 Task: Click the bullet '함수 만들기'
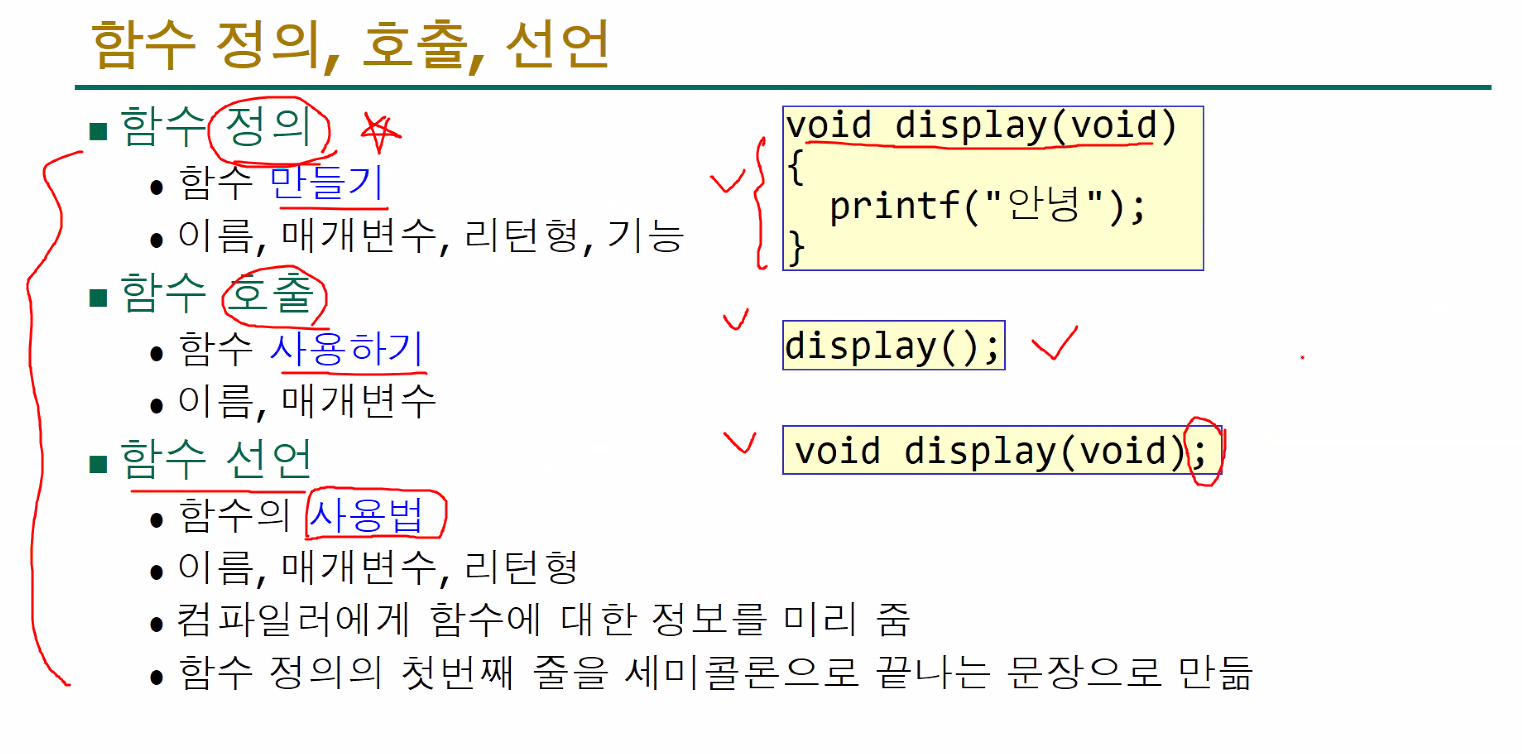pos(280,183)
